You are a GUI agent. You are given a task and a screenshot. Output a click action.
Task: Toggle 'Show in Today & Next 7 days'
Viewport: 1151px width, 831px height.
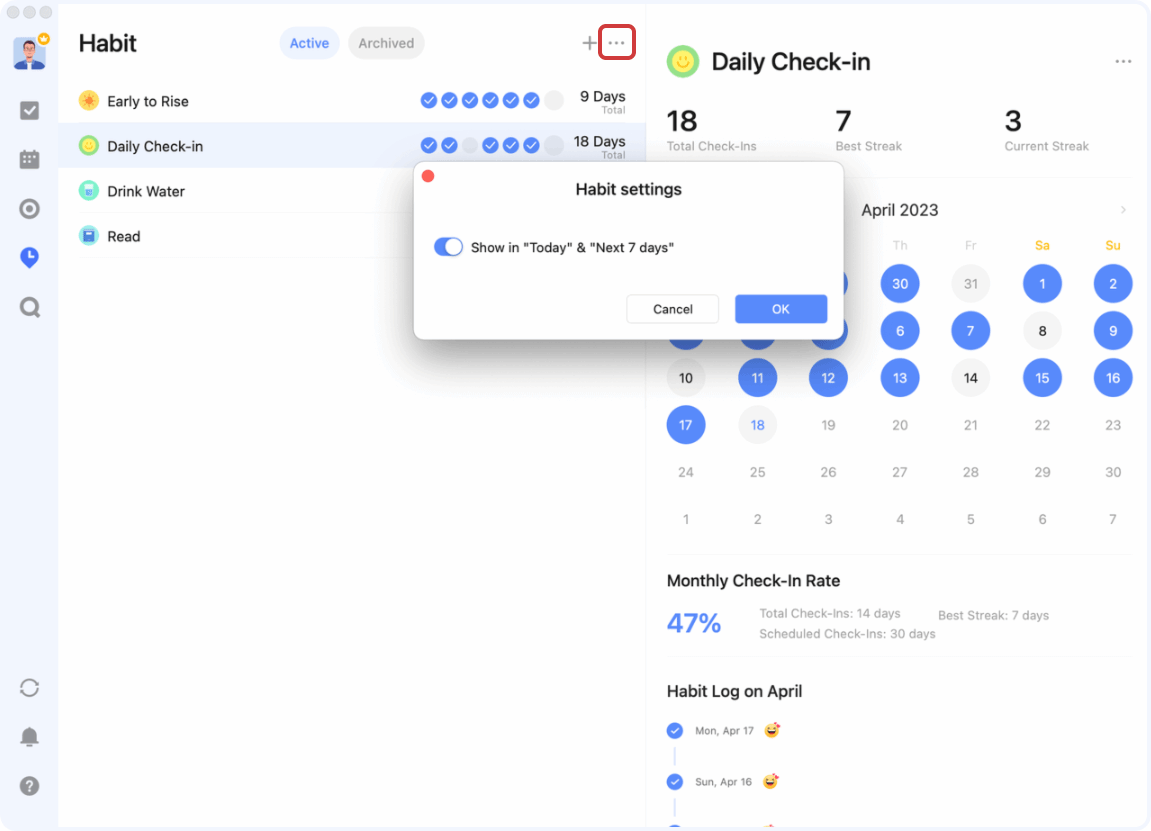[448, 246]
